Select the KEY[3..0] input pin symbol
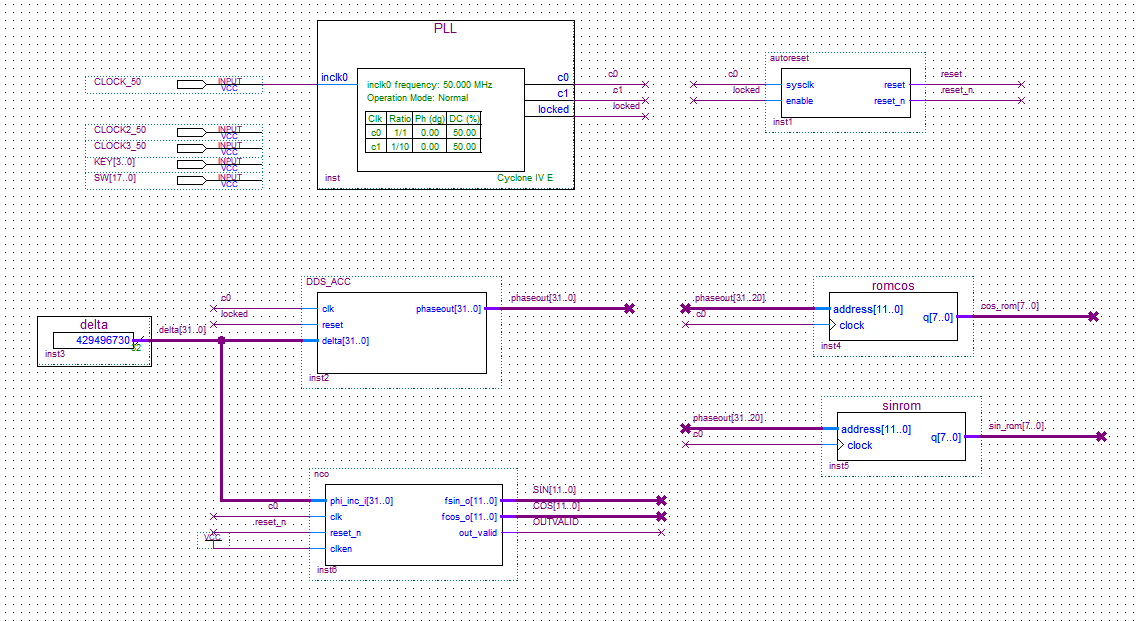1138x621 pixels. tap(198, 164)
